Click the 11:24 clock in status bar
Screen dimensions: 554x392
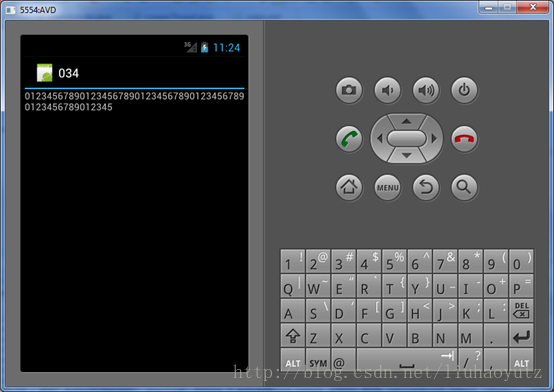coord(226,47)
